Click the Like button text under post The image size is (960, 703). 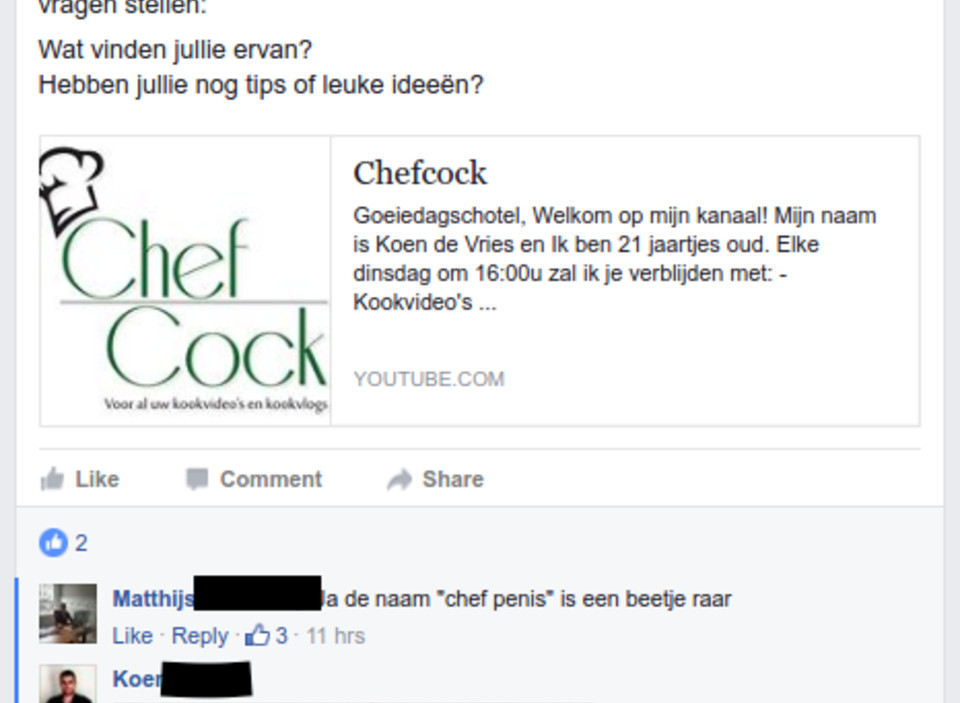click(97, 479)
